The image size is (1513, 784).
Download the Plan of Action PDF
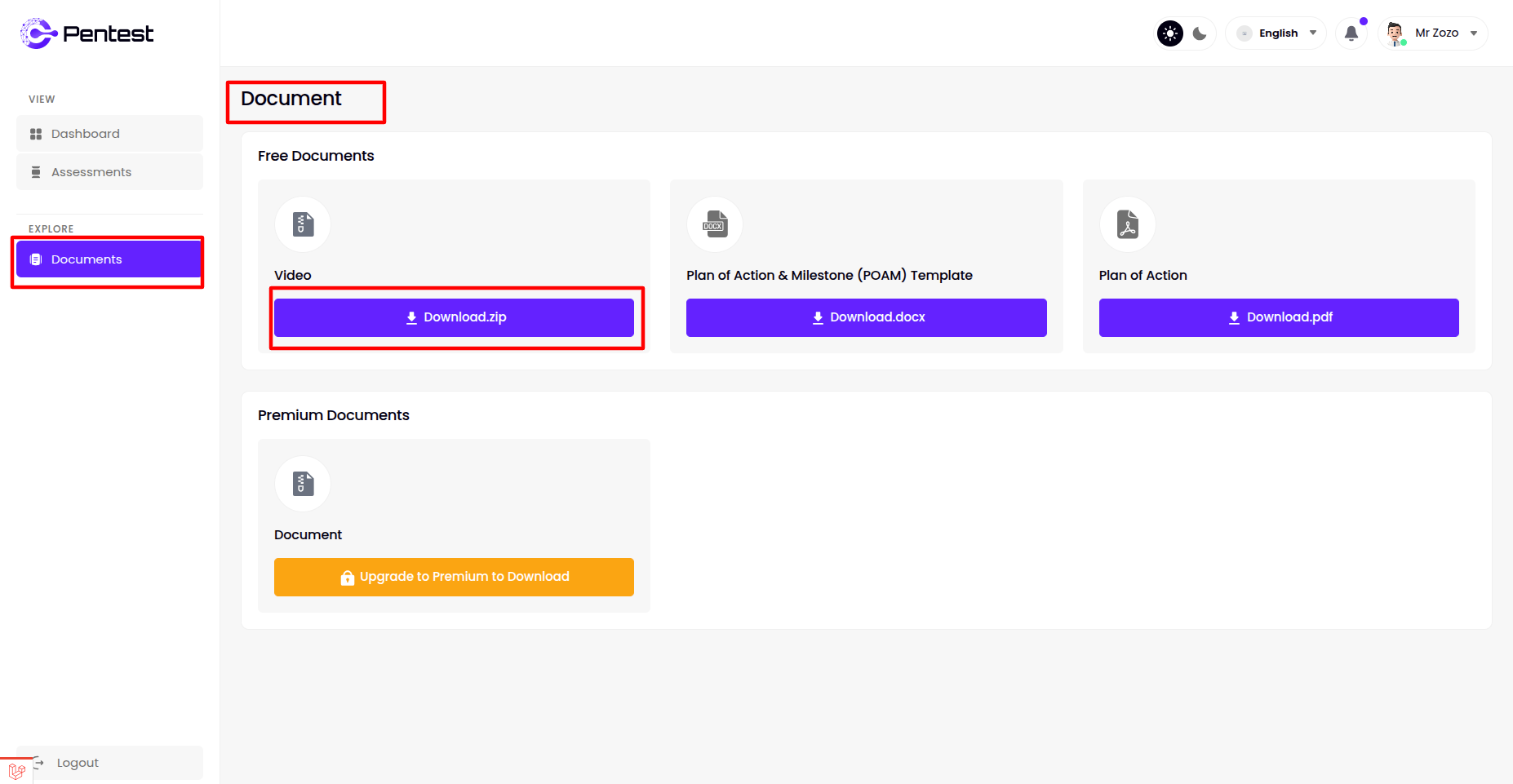pyautogui.click(x=1278, y=317)
